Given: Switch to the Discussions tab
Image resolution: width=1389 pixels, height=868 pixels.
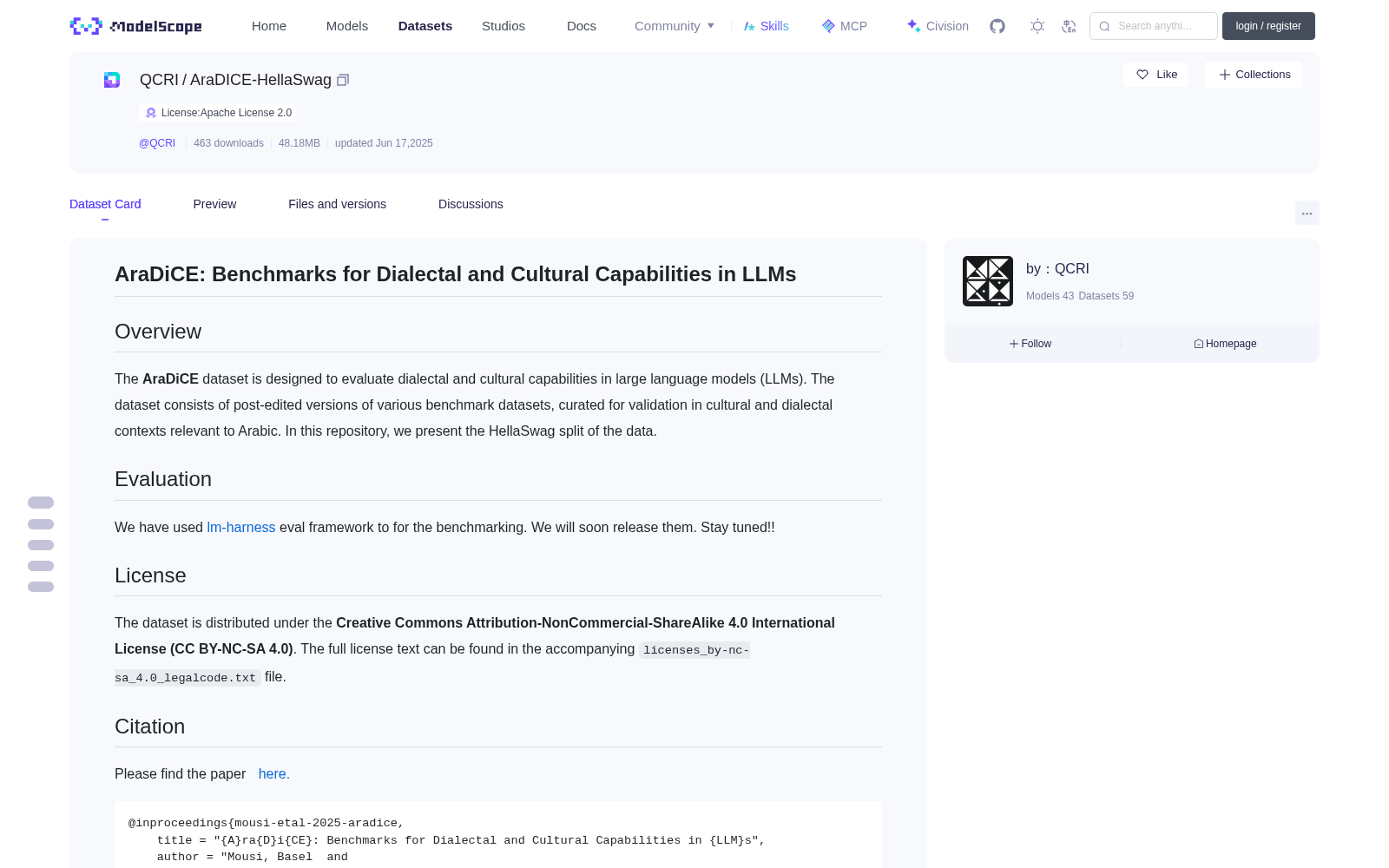Looking at the screenshot, I should pos(471,204).
